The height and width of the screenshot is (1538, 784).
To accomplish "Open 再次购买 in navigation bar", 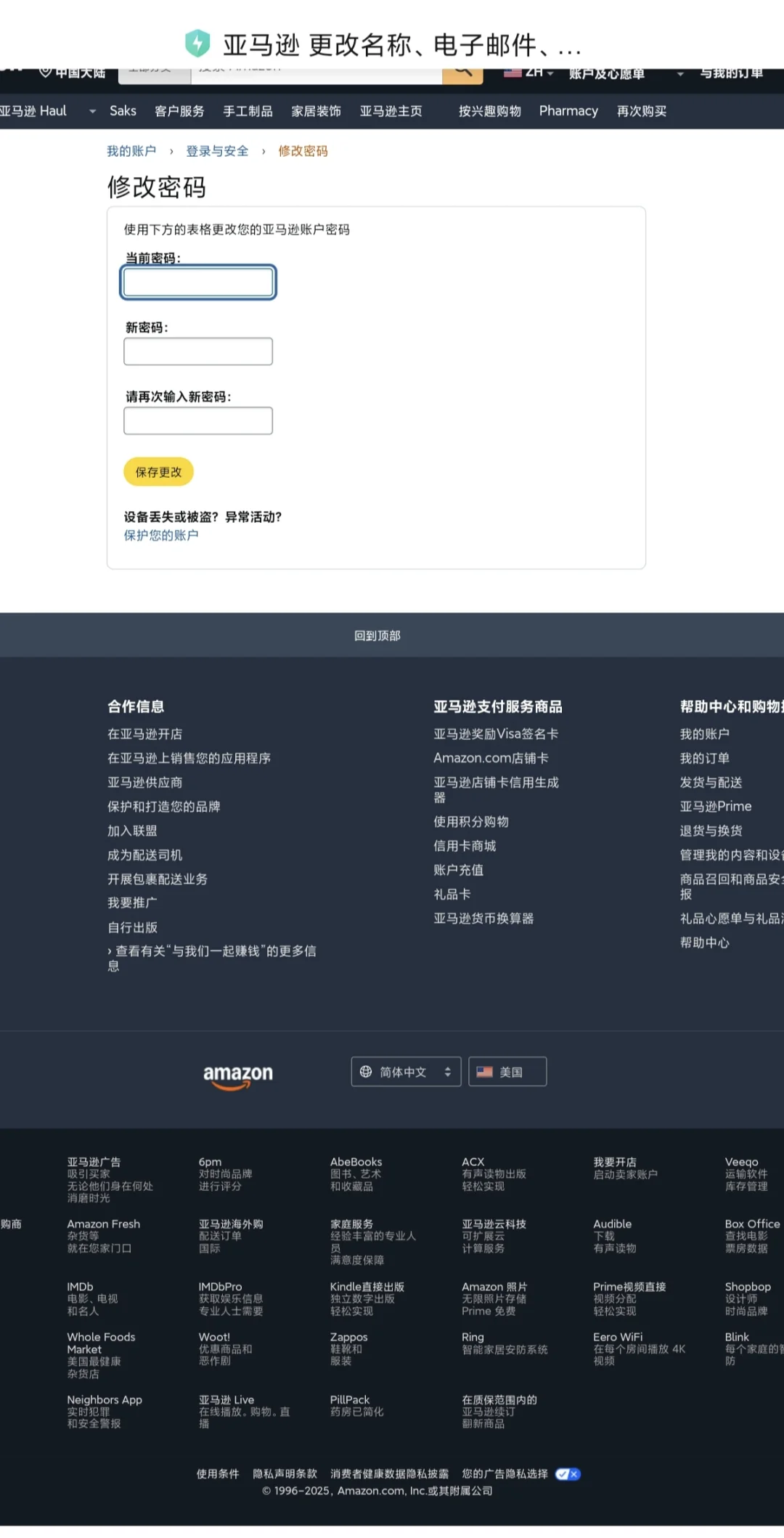I will (642, 111).
